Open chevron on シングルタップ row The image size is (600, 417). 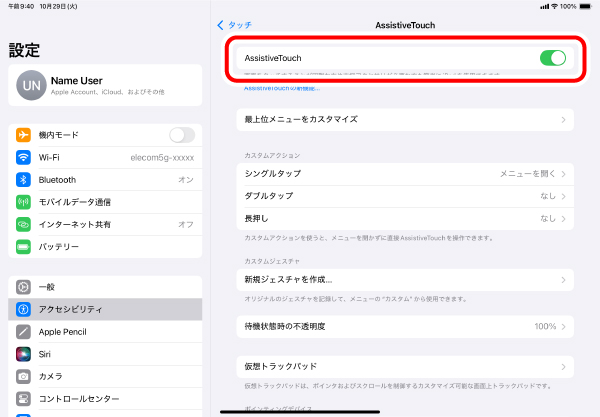click(x=563, y=174)
